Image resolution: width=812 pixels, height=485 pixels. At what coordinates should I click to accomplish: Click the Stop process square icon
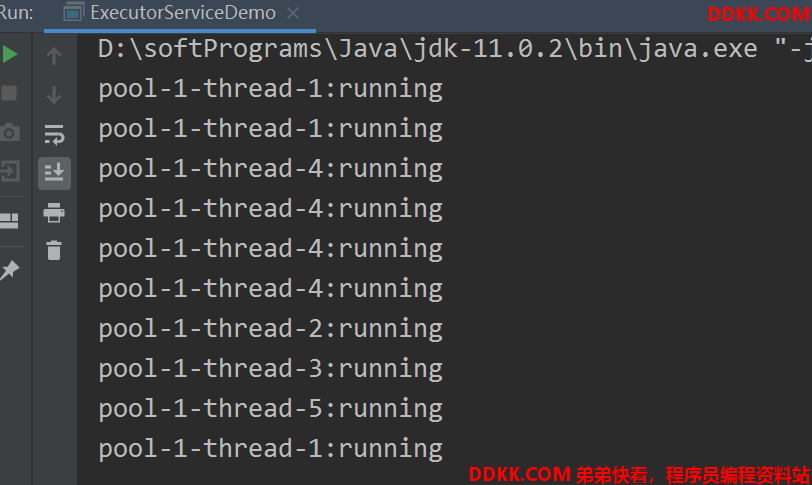9,93
